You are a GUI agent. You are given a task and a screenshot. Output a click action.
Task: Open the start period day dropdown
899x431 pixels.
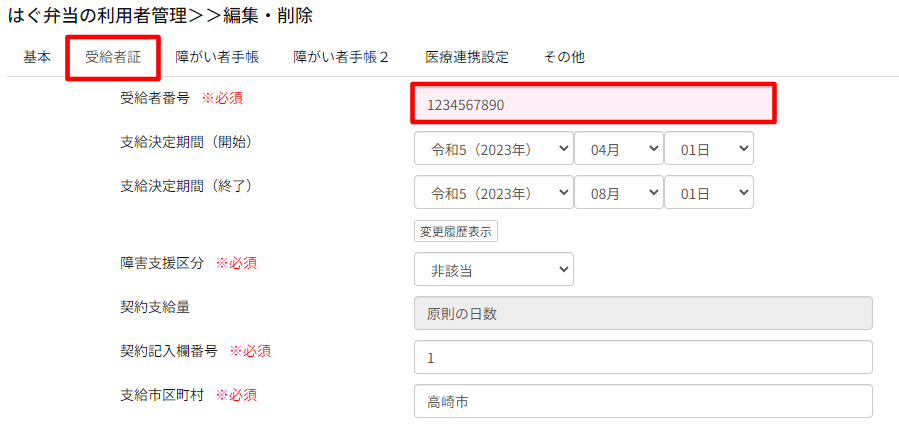(708, 148)
